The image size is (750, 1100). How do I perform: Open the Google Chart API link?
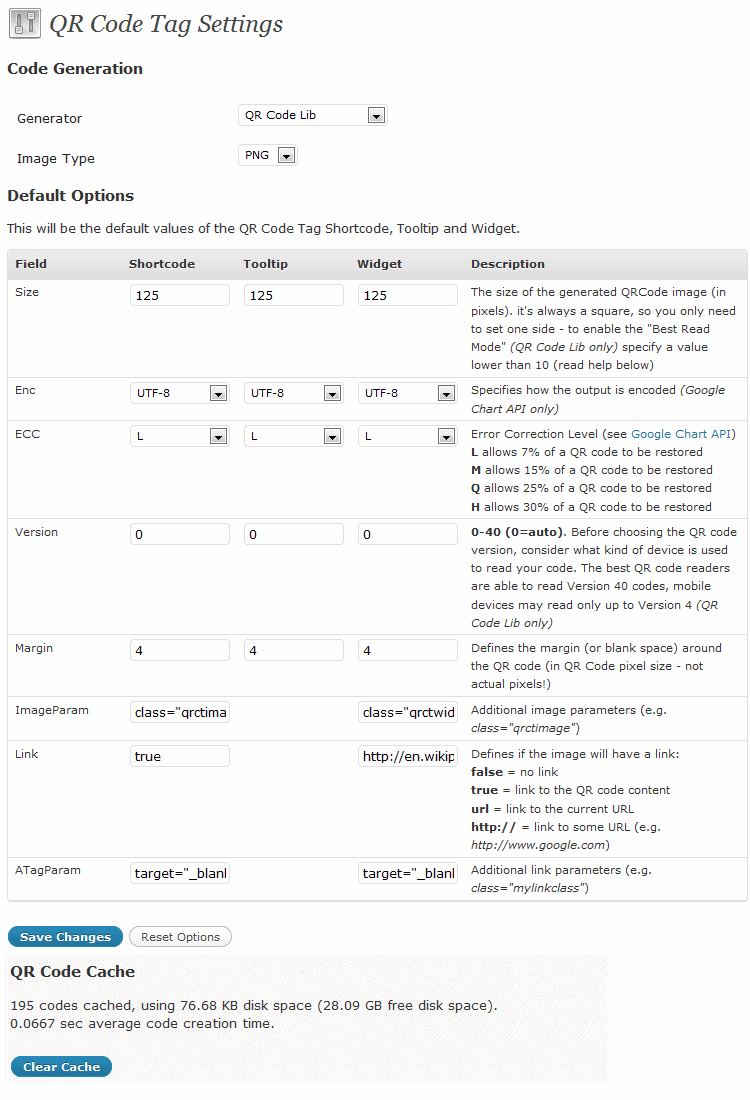click(682, 434)
